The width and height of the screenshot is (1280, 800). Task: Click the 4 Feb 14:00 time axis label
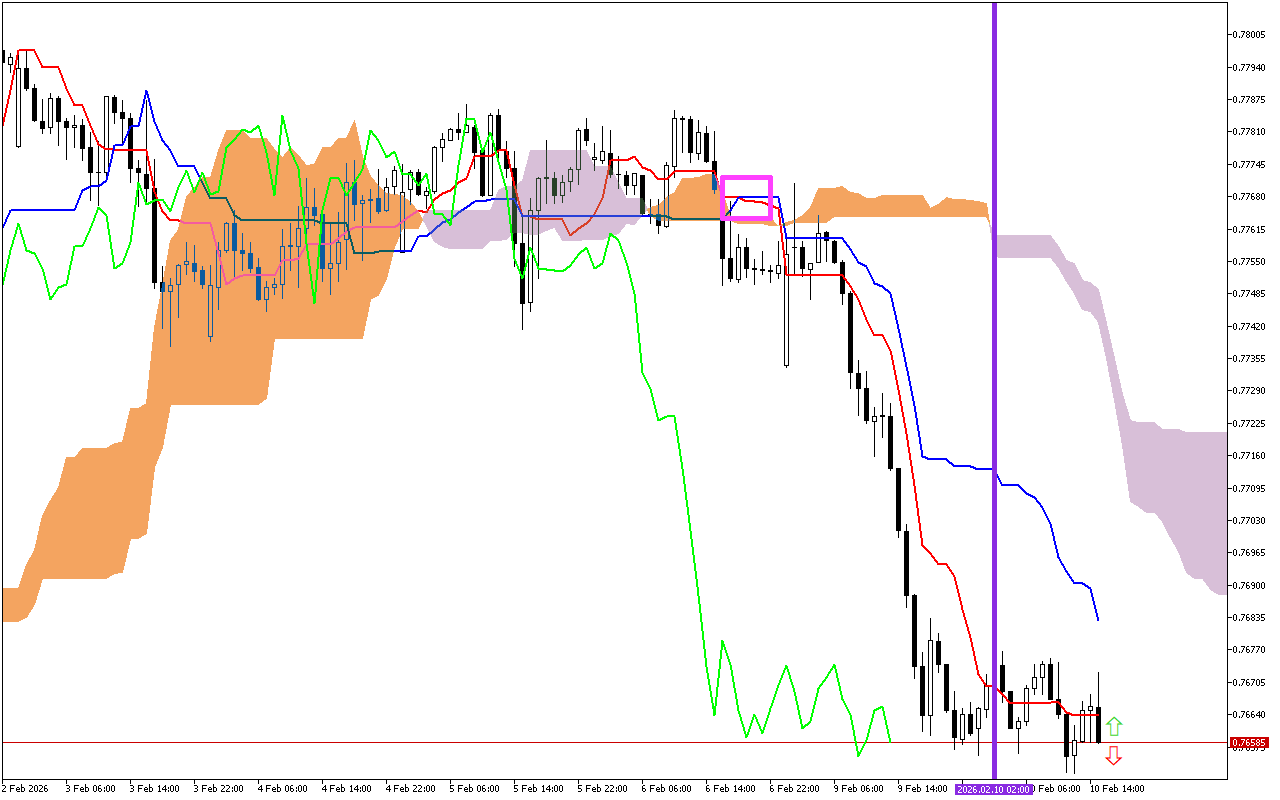[x=345, y=789]
